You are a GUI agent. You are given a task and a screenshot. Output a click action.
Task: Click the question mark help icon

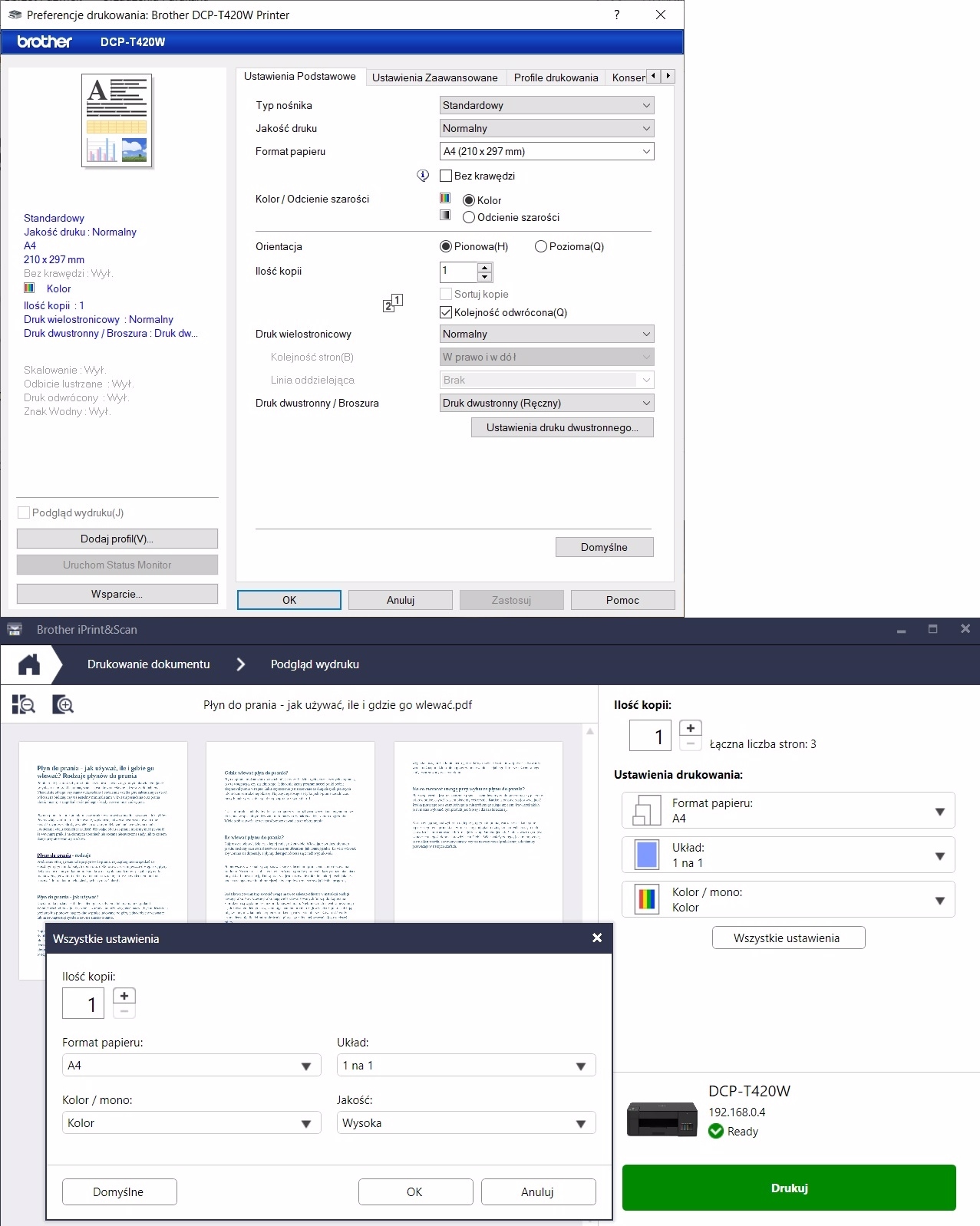(x=616, y=15)
